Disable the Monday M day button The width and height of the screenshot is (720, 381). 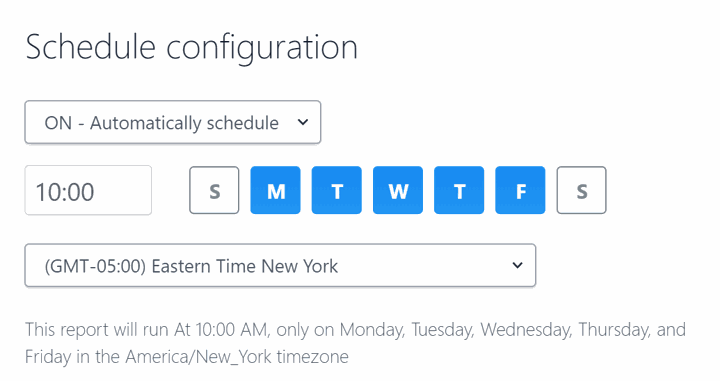276,190
